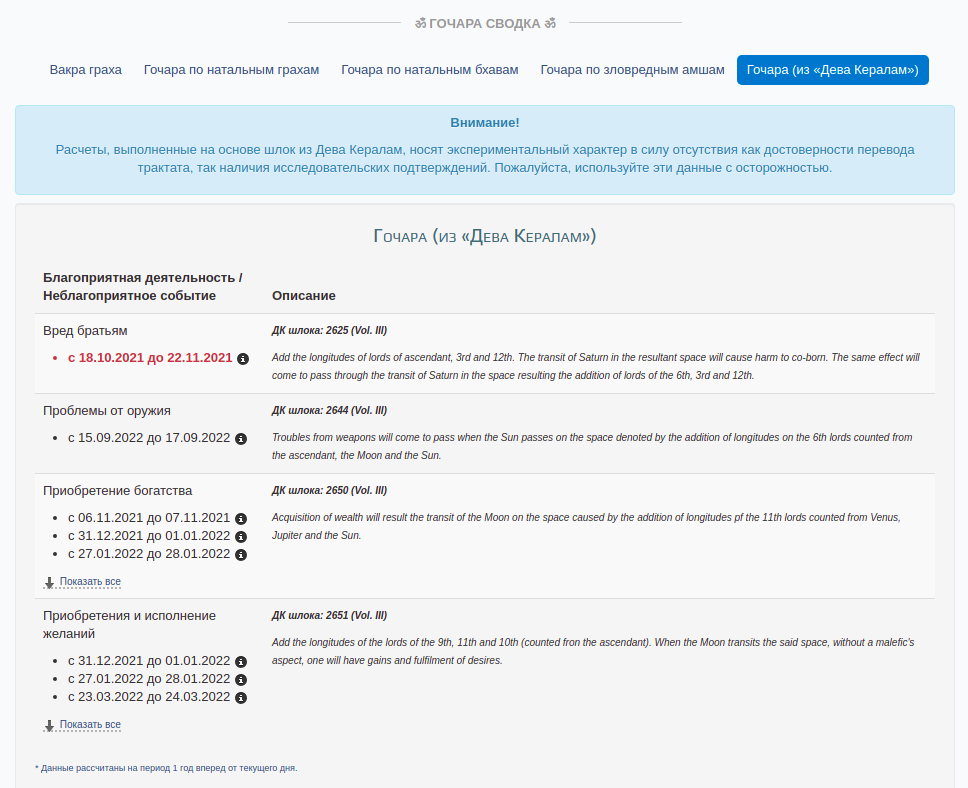The width and height of the screenshot is (968, 788).
Task: Click the Приобретения и исполнение желаний title
Action: 130,624
